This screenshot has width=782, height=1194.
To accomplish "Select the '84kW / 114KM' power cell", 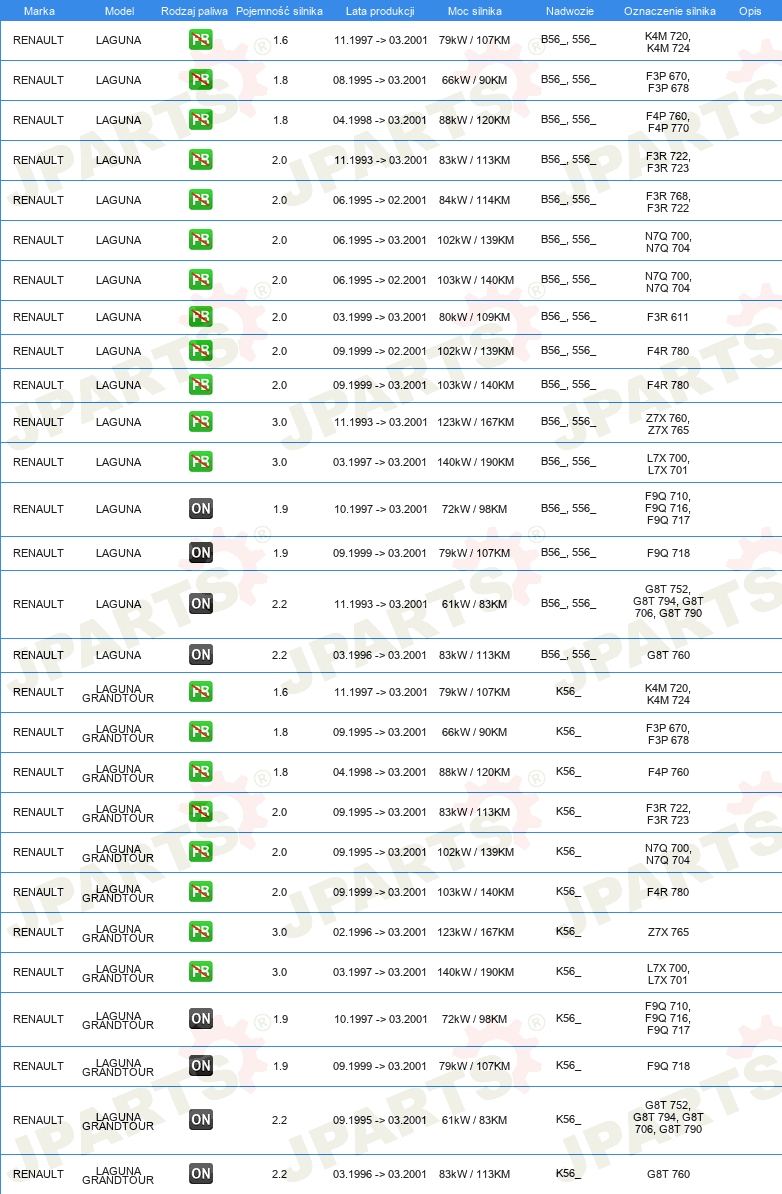I will point(474,200).
